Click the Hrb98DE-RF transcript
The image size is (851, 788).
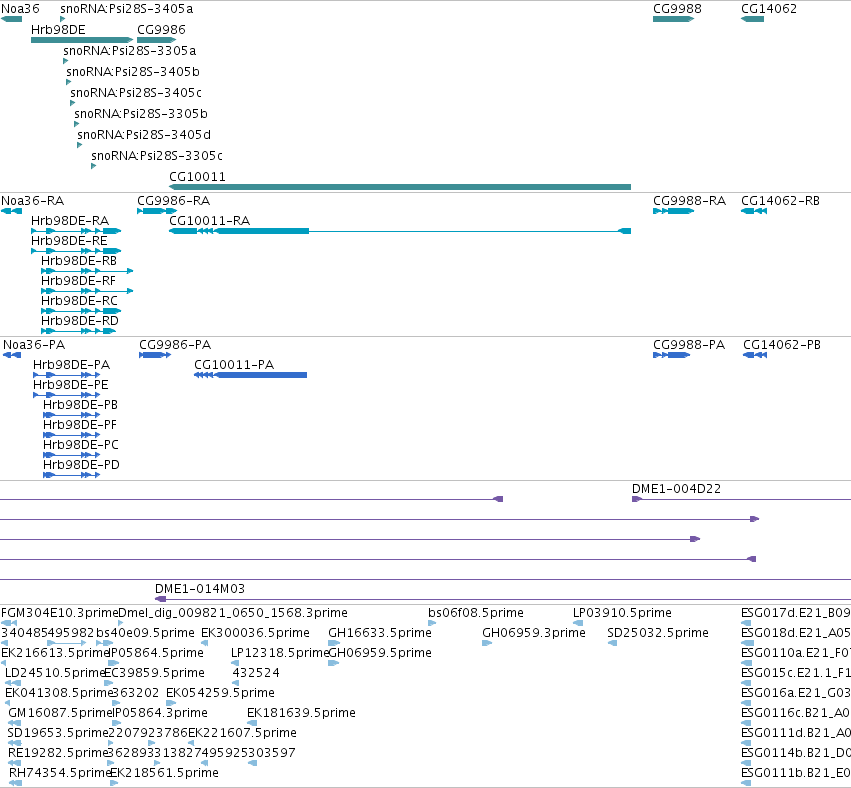[87, 291]
